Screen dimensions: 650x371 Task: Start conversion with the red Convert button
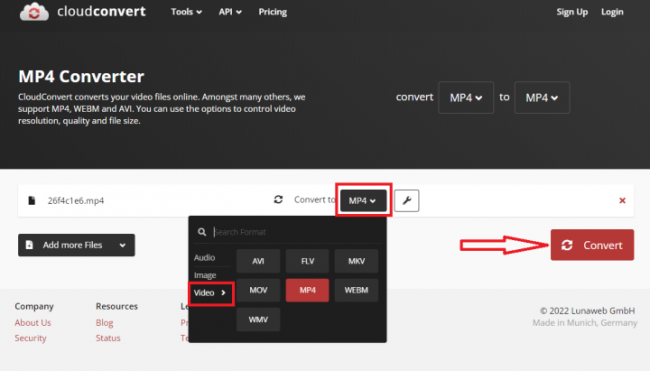pos(592,245)
